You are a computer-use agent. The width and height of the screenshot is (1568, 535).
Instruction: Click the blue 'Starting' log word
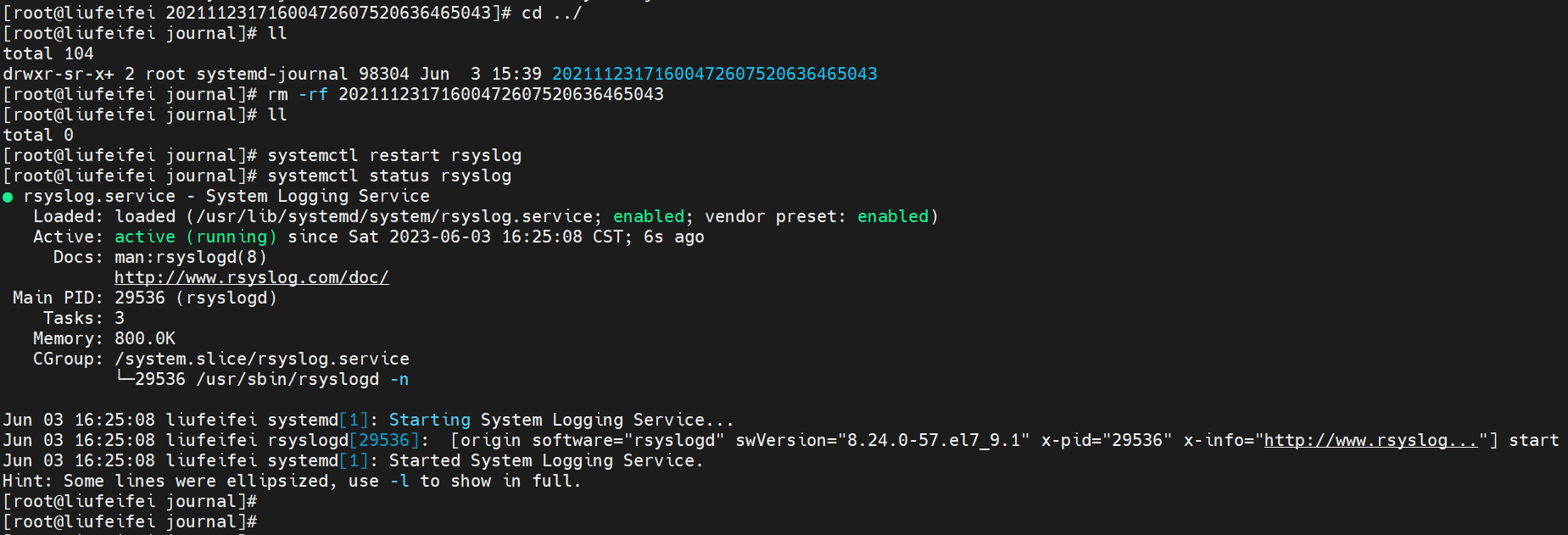[x=429, y=421]
